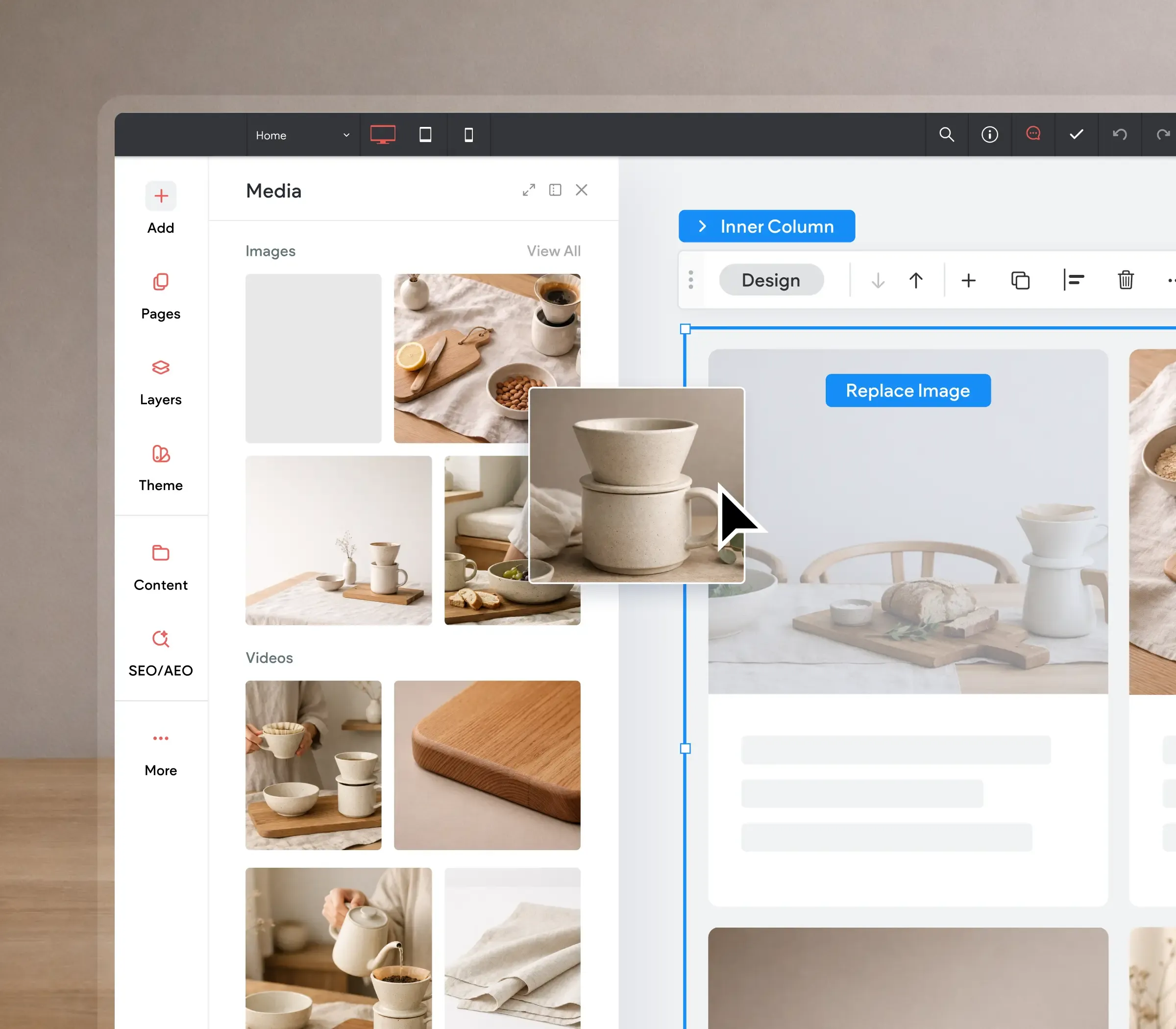The height and width of the screenshot is (1029, 1176).
Task: Open the Pages panel
Action: (161, 296)
